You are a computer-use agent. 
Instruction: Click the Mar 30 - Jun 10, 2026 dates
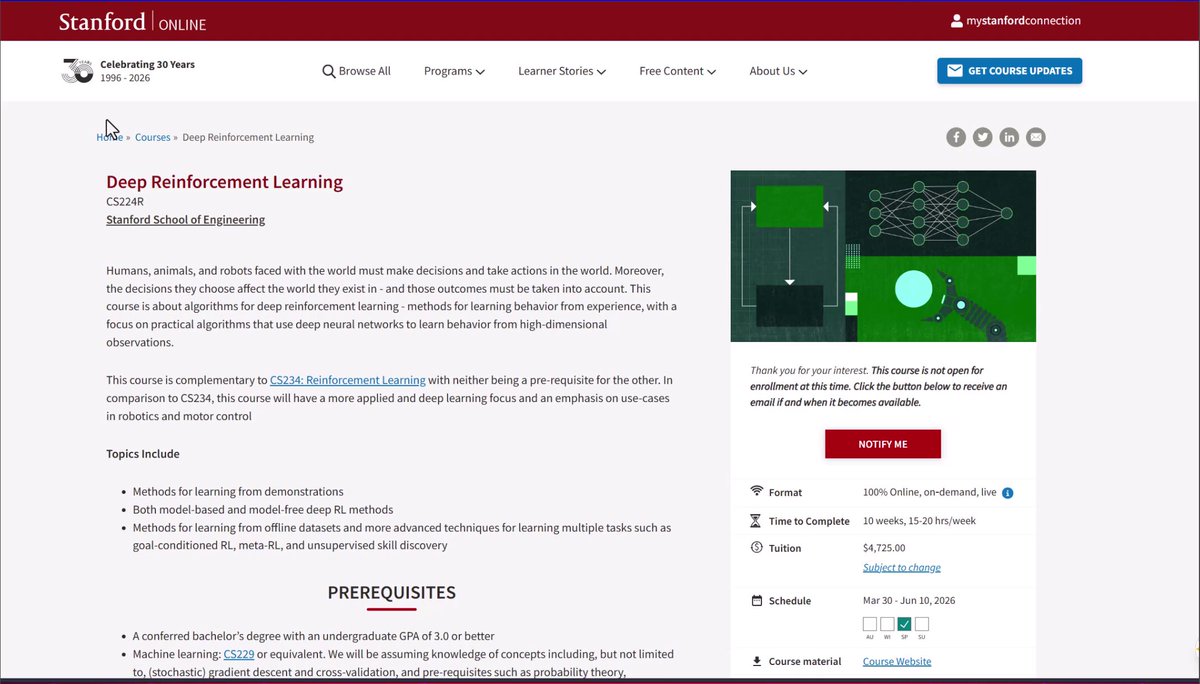(909, 601)
